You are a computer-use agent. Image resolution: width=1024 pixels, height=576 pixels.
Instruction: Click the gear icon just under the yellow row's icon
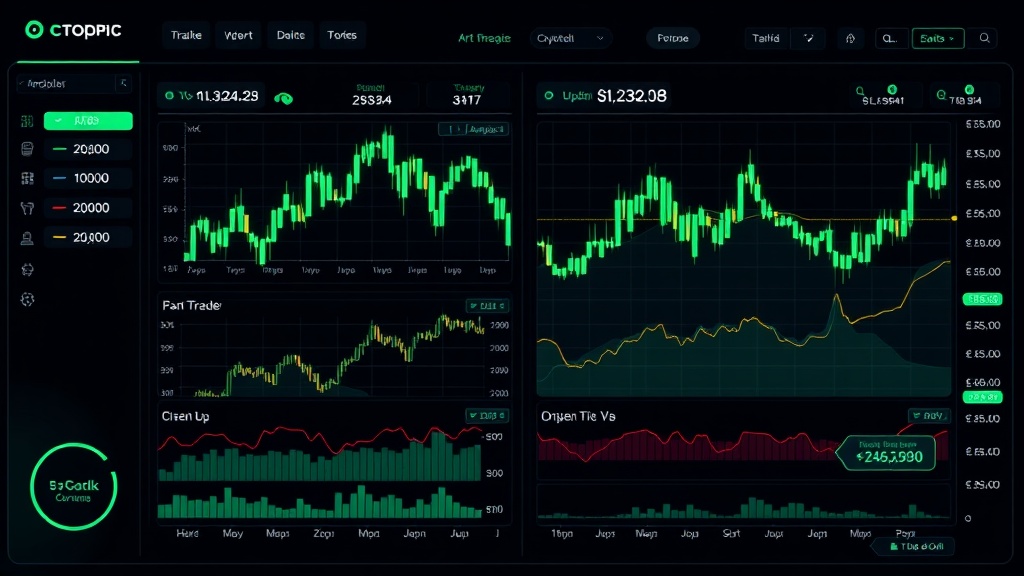(x=27, y=269)
